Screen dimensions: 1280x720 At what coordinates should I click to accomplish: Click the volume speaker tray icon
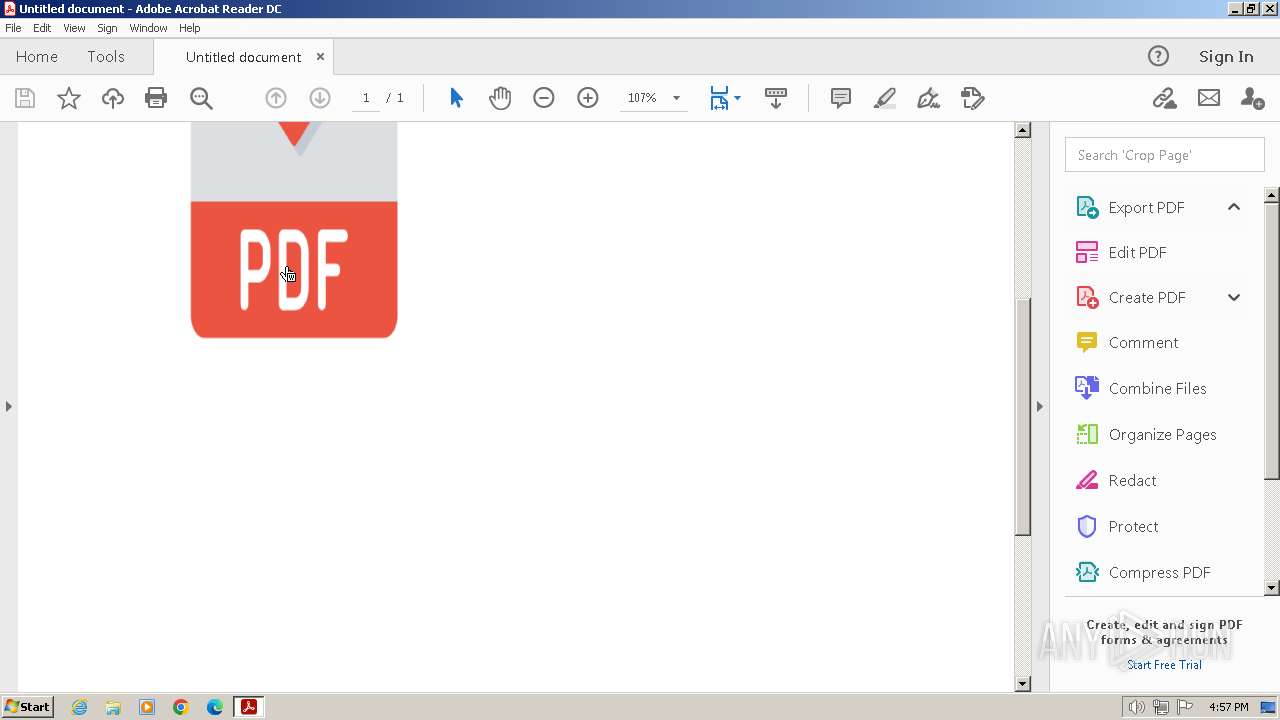pyautogui.click(x=1136, y=707)
